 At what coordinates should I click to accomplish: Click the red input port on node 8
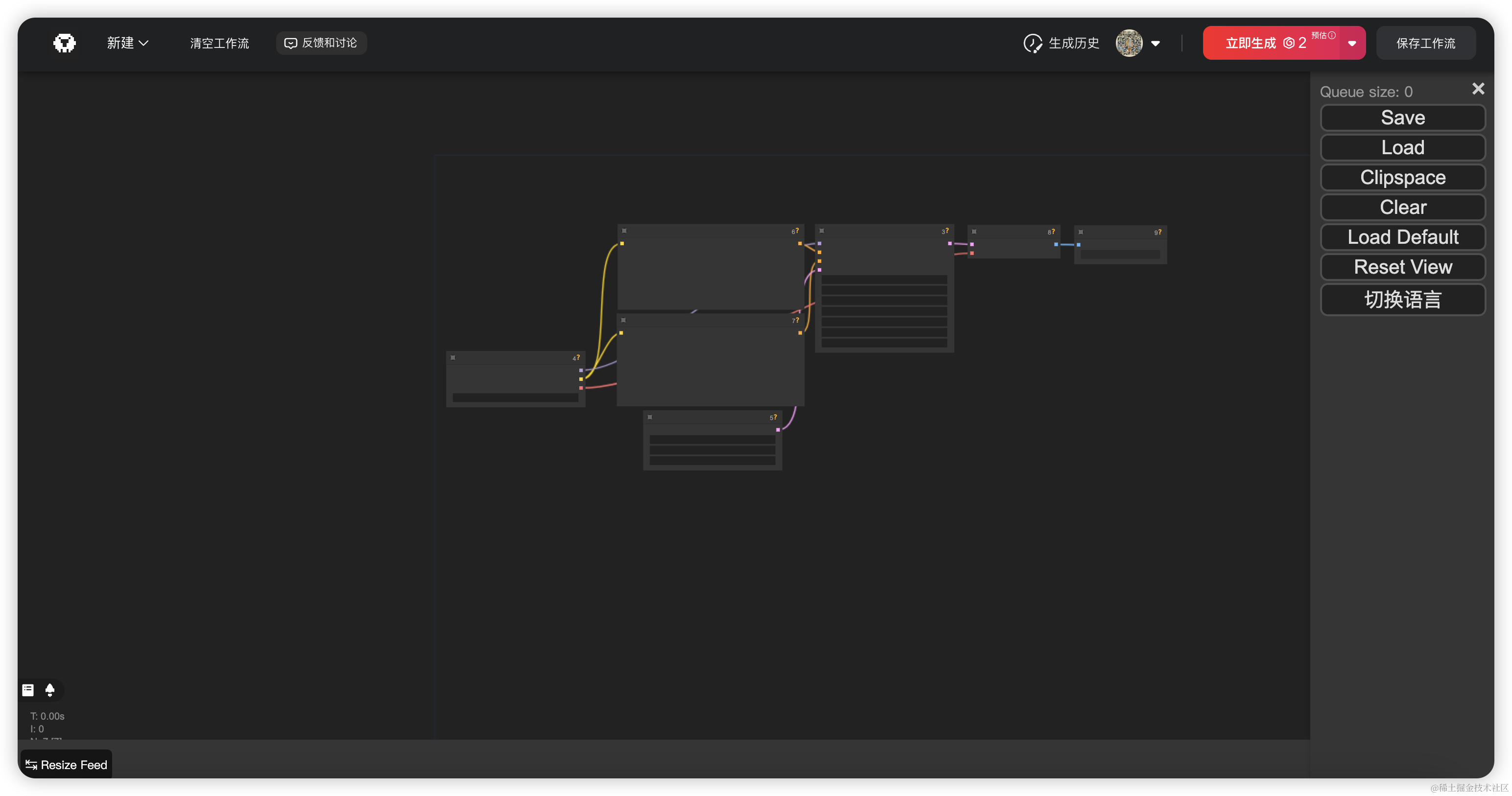tap(972, 253)
